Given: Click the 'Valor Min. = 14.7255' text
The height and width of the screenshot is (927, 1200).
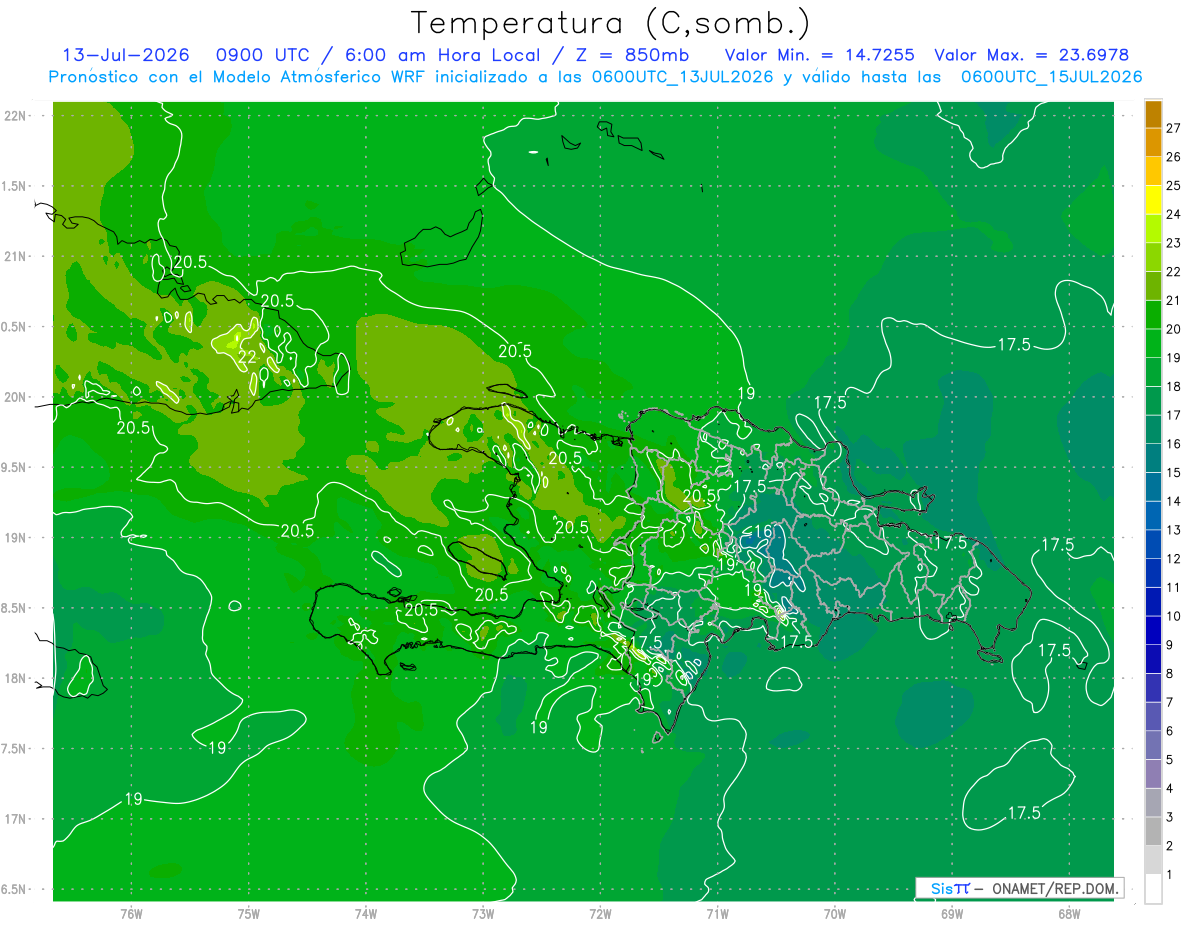Looking at the screenshot, I should click(819, 55).
